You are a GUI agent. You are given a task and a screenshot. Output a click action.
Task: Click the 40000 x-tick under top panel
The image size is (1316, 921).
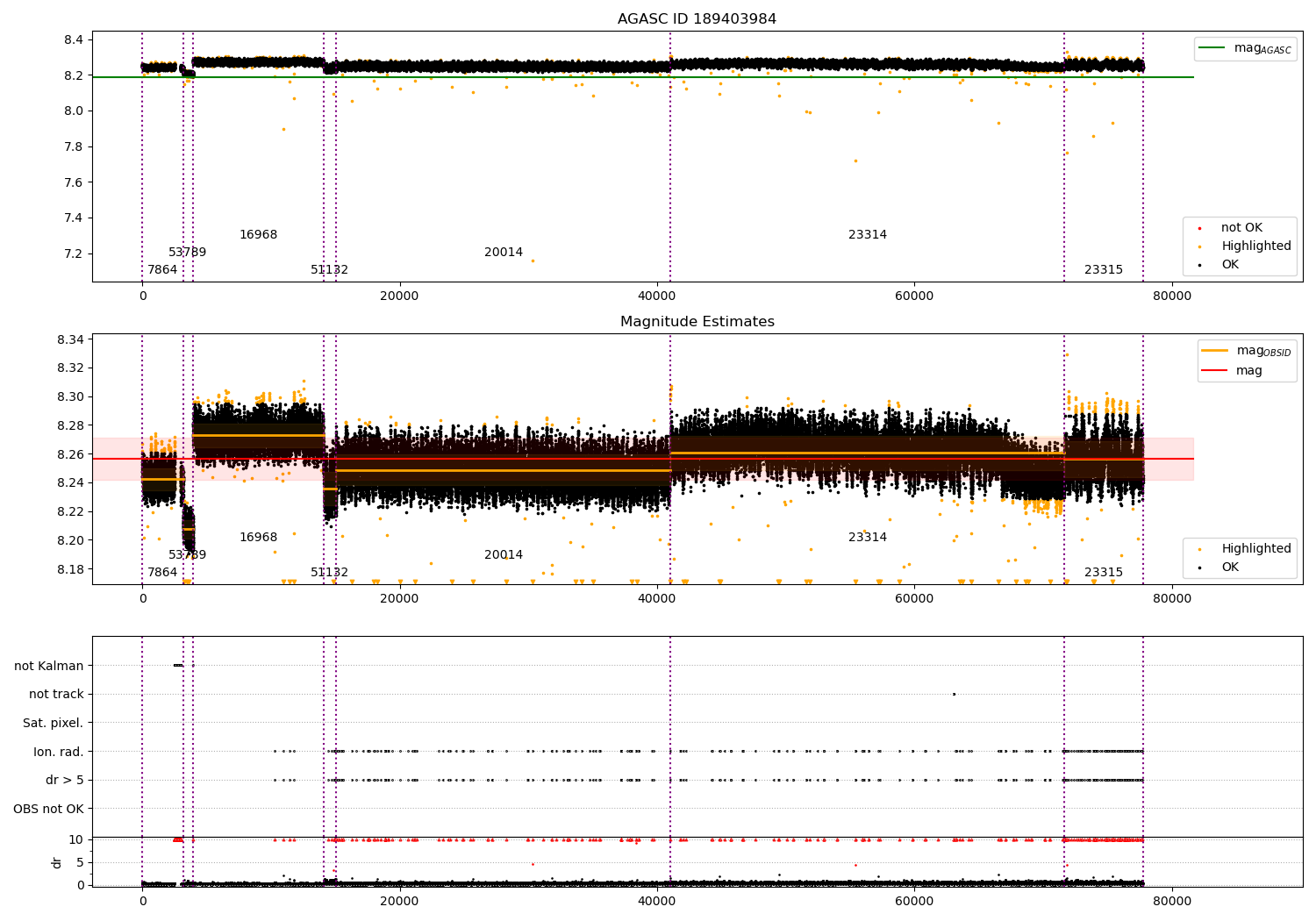point(657,296)
